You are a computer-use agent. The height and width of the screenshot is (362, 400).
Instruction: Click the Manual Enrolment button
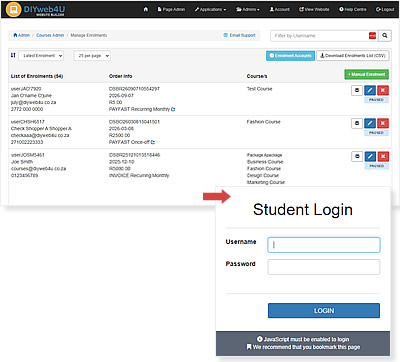coord(366,74)
